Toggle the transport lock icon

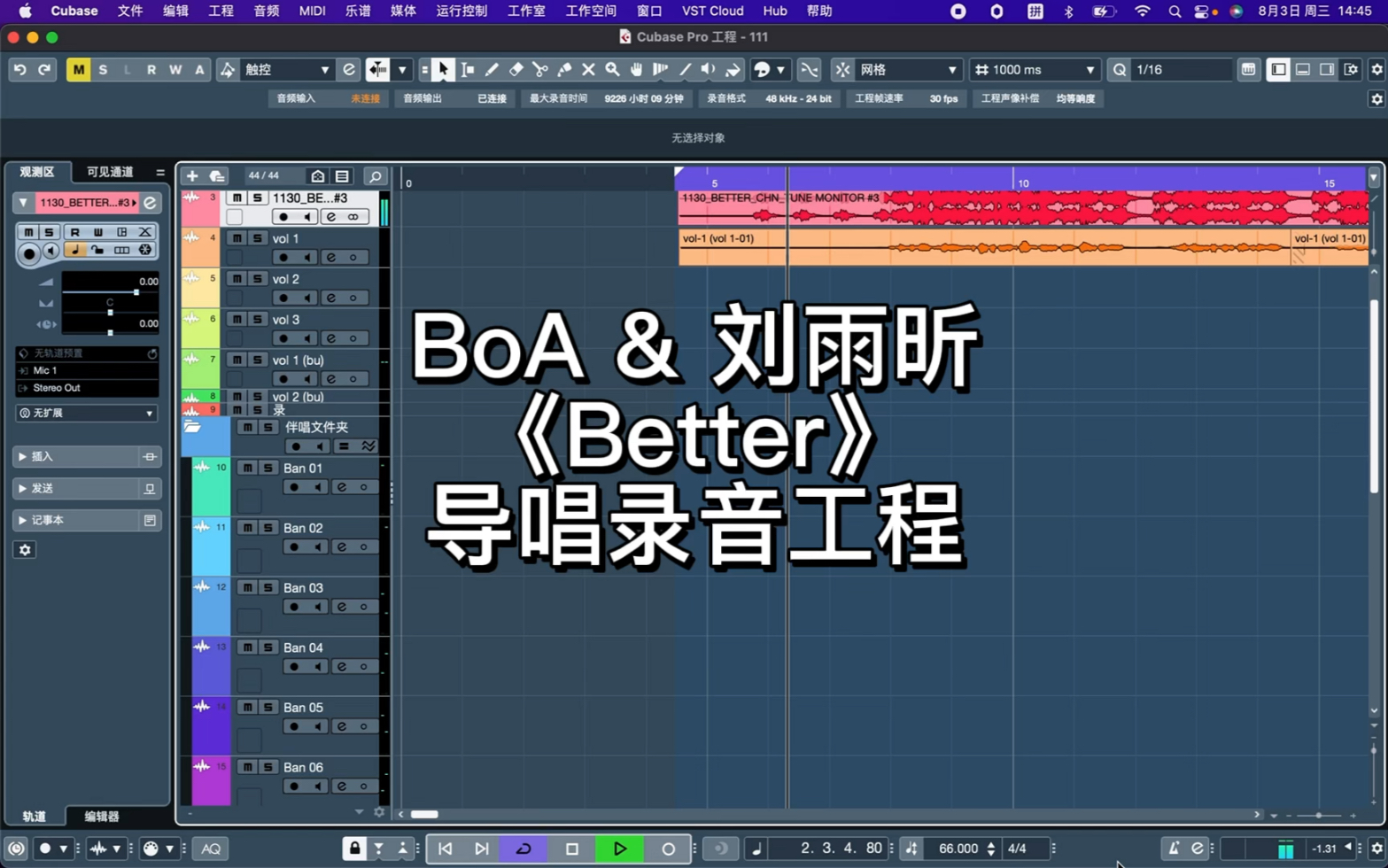pyautogui.click(x=355, y=849)
